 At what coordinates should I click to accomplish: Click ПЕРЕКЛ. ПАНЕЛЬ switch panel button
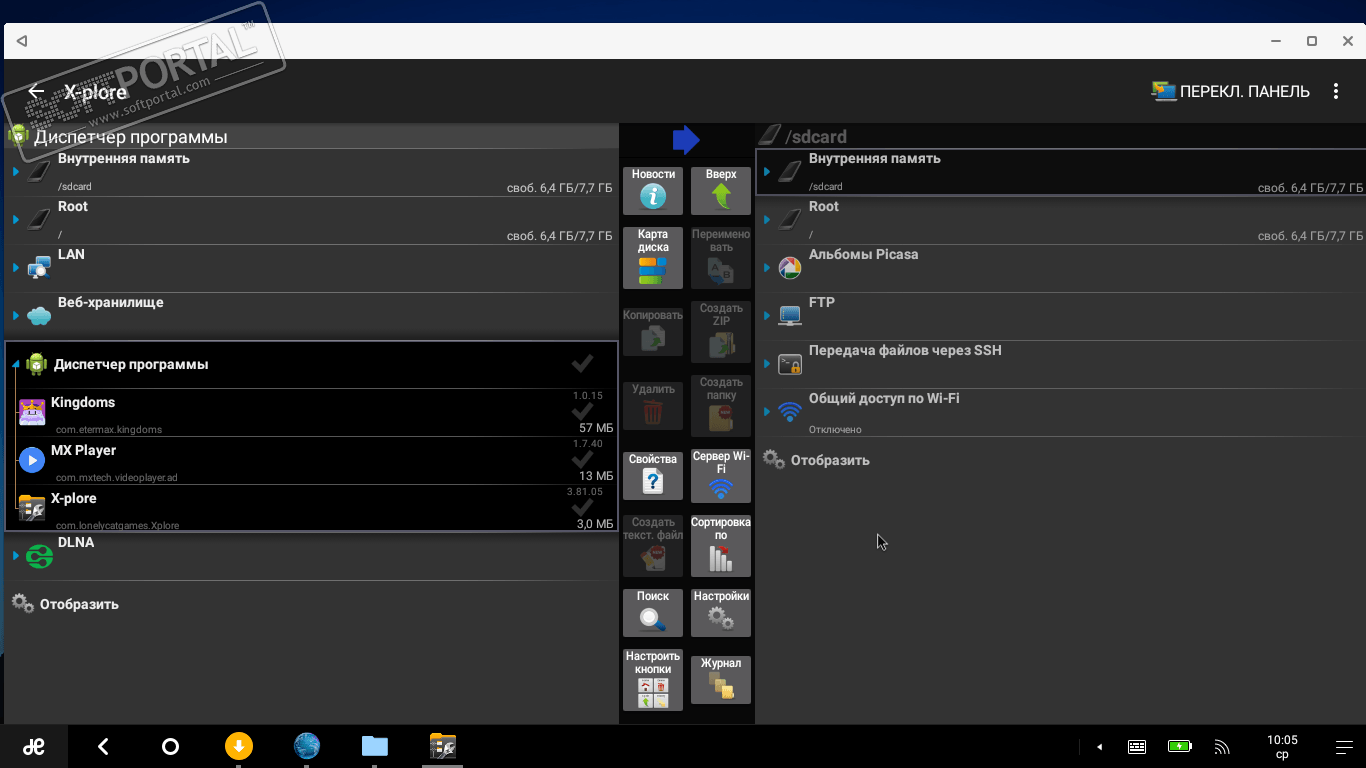click(1230, 91)
